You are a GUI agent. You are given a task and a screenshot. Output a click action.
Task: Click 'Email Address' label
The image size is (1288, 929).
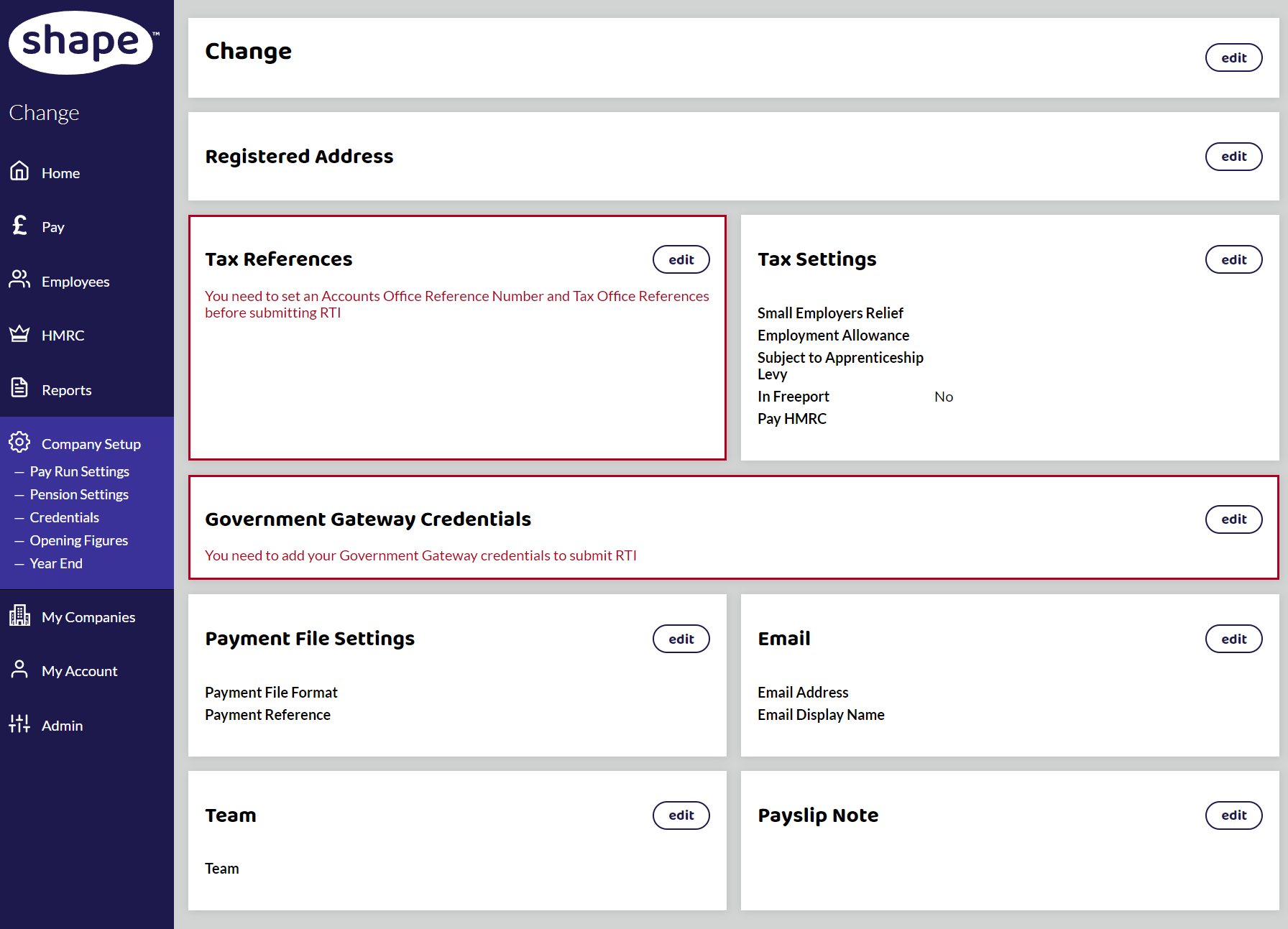coord(803,693)
